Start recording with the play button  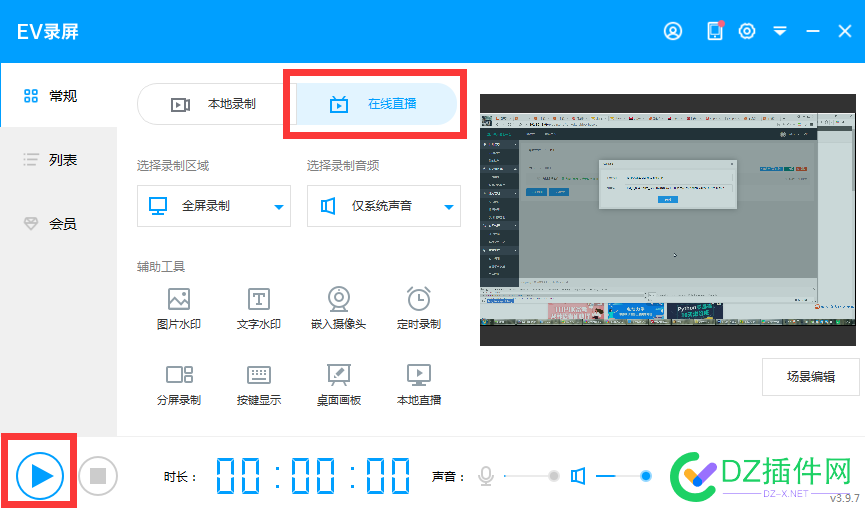[40, 476]
